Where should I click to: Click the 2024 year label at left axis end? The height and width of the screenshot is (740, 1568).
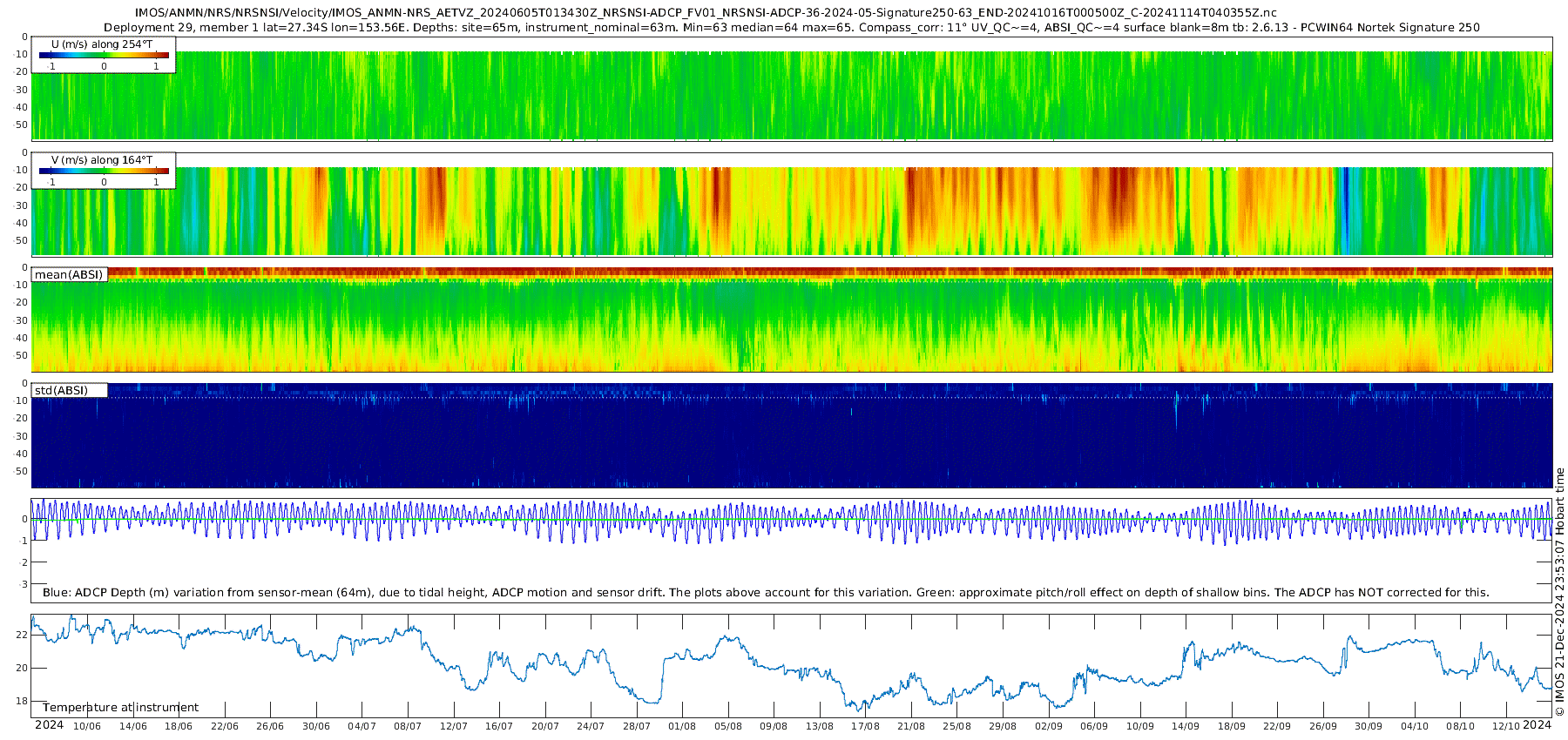click(x=49, y=725)
